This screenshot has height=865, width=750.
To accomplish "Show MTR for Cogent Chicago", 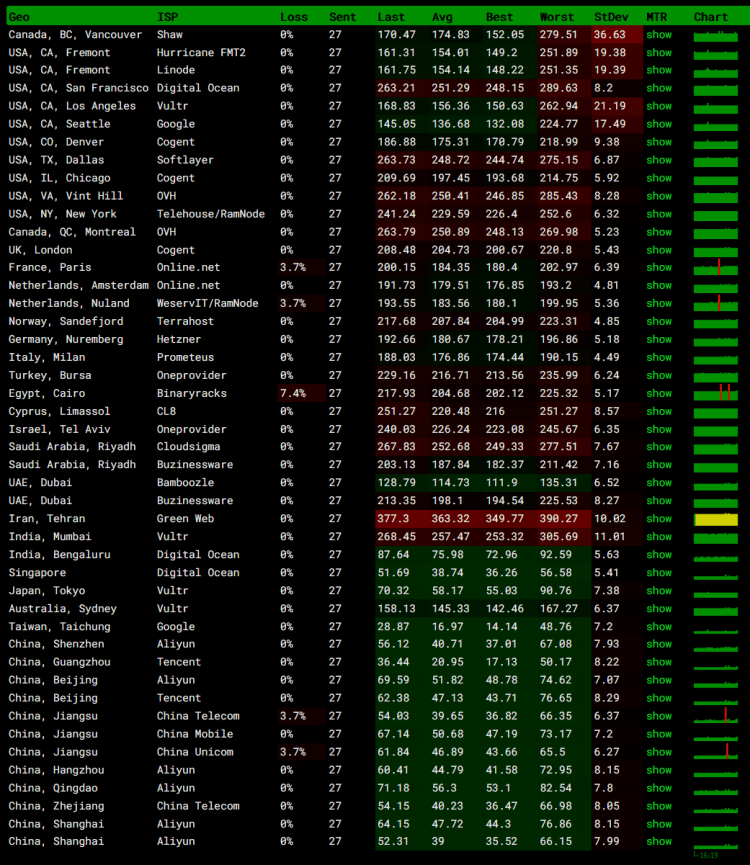I will click(x=659, y=178).
